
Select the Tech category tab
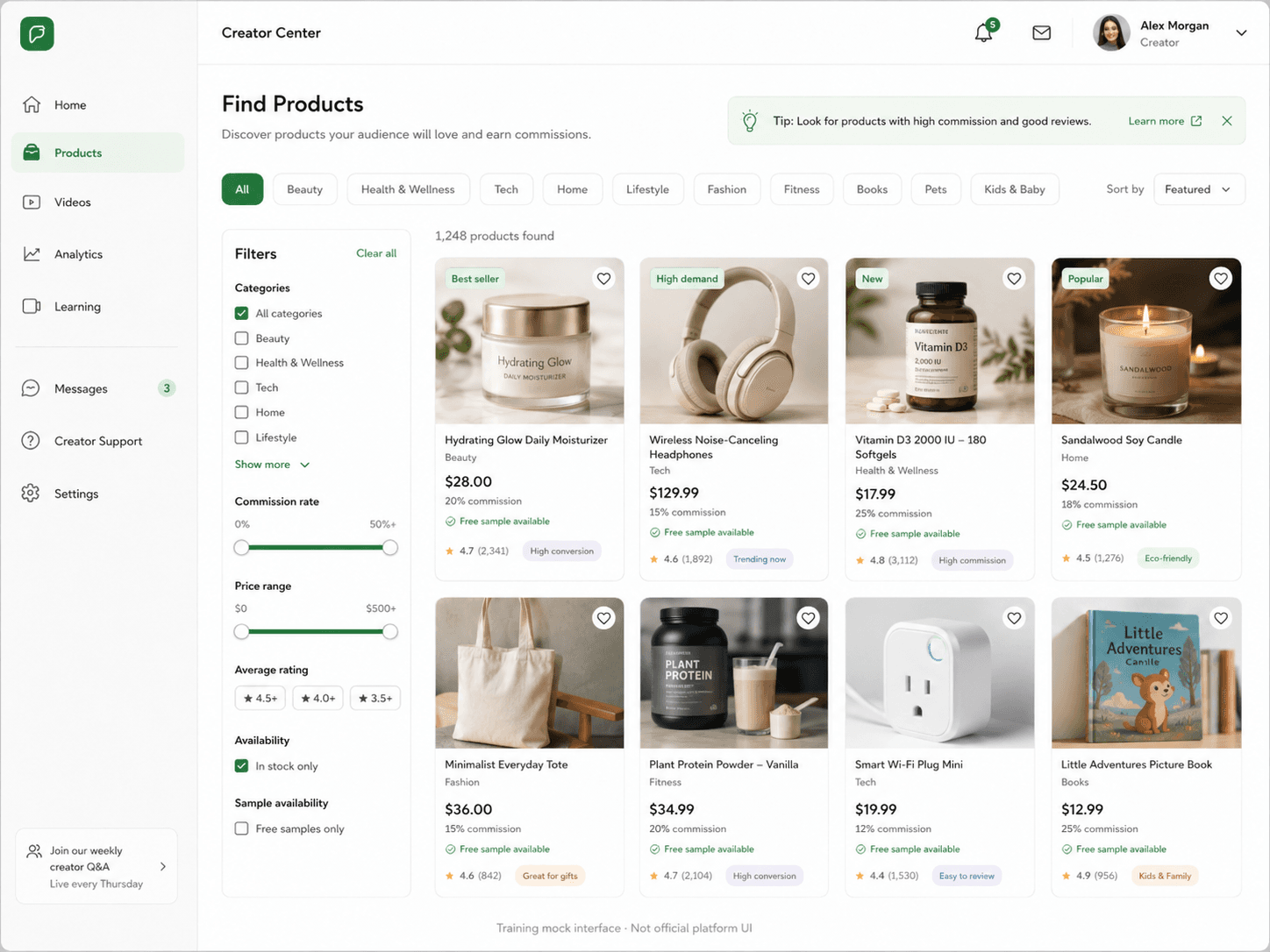[506, 189]
